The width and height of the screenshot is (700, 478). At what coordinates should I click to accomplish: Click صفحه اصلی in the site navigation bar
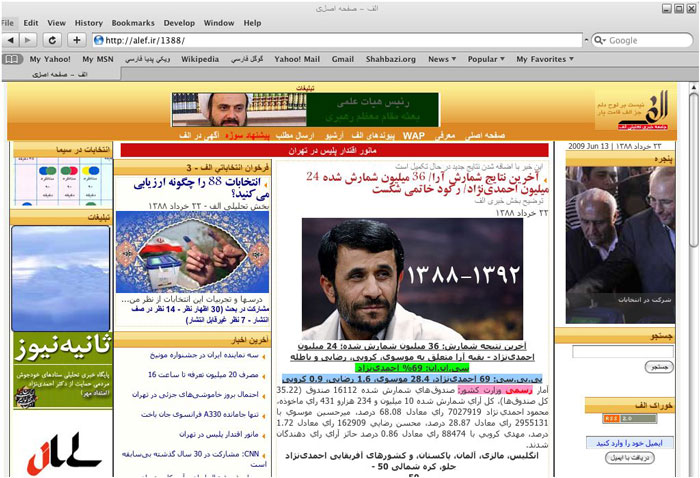485,135
